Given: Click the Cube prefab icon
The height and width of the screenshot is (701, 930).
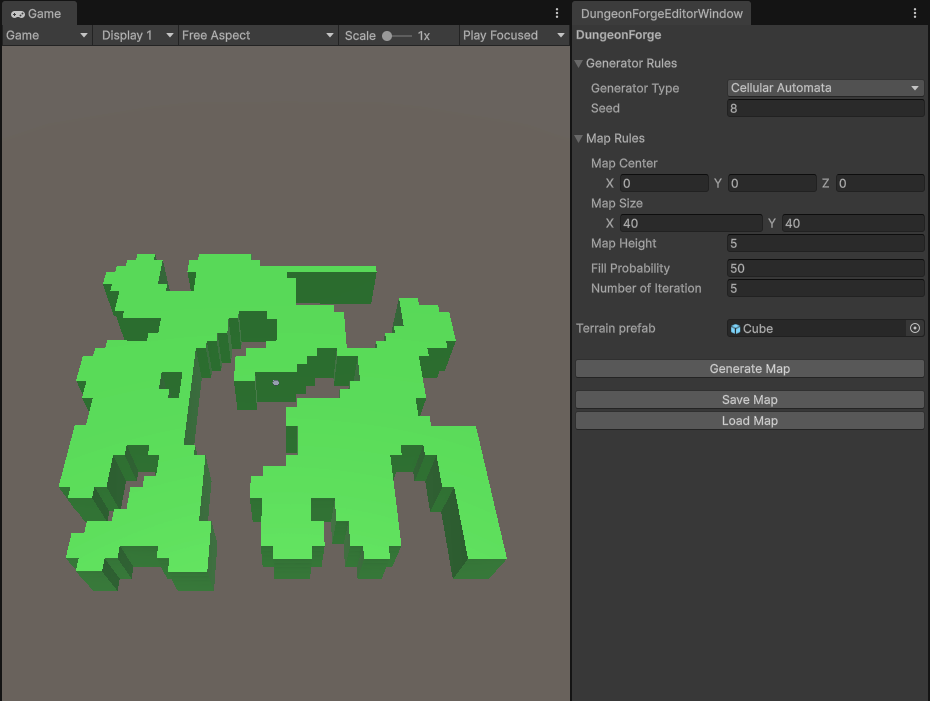Looking at the screenshot, I should 736,329.
